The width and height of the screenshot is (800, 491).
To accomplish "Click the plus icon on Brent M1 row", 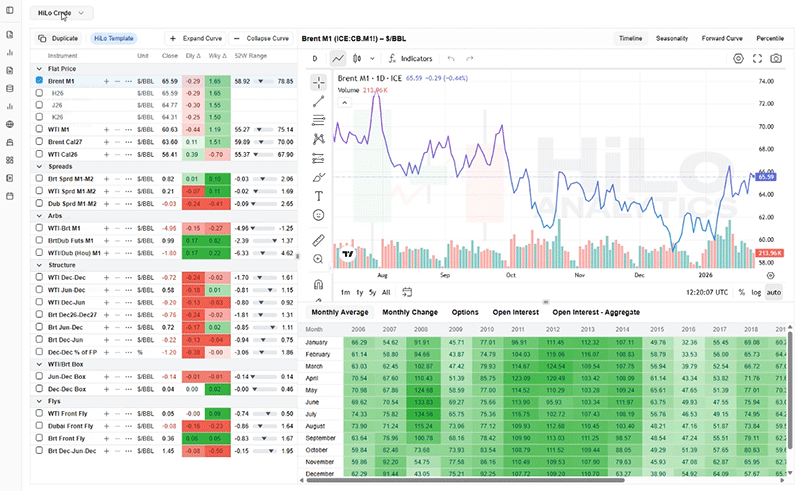I will click(x=107, y=82).
